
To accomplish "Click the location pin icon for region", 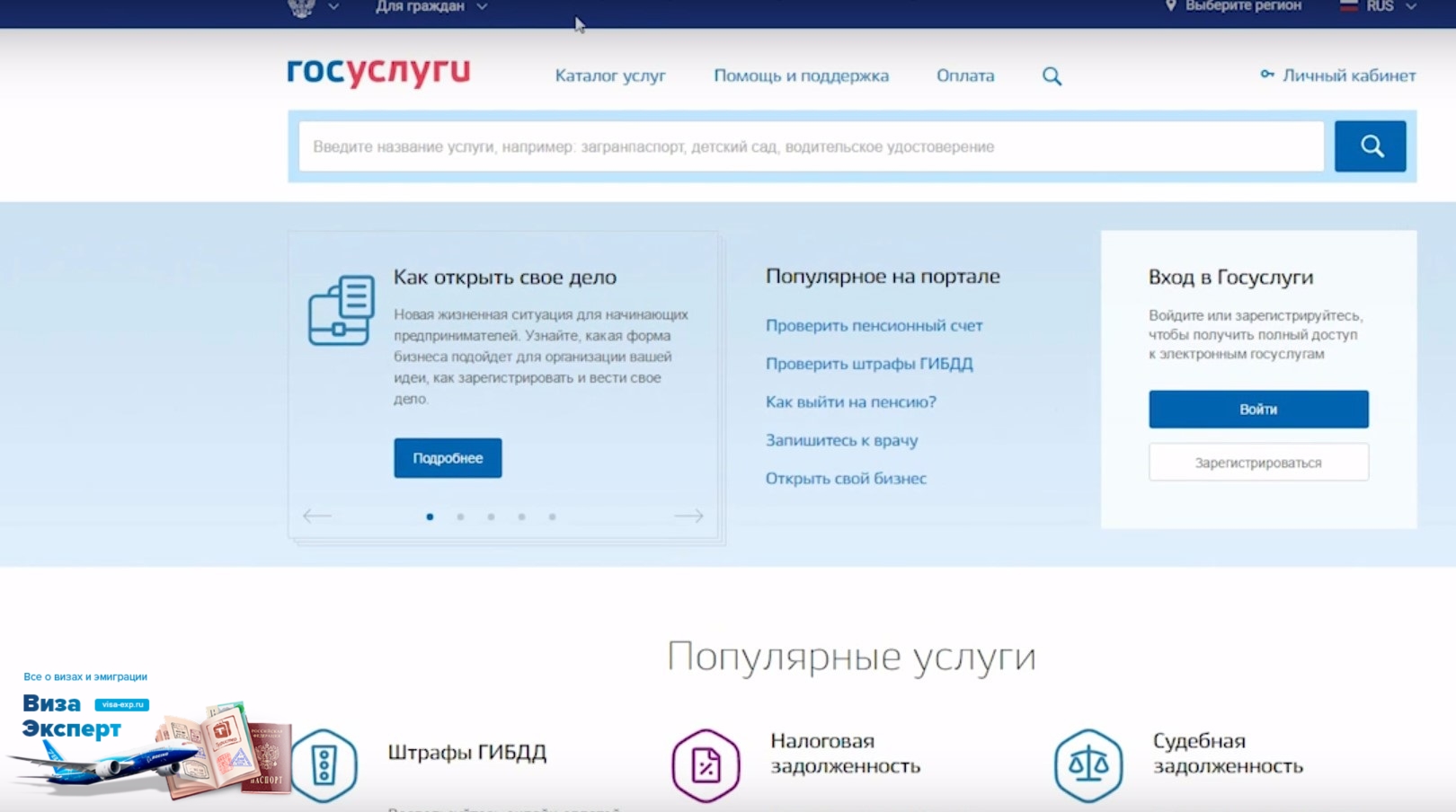I will (1171, 5).
